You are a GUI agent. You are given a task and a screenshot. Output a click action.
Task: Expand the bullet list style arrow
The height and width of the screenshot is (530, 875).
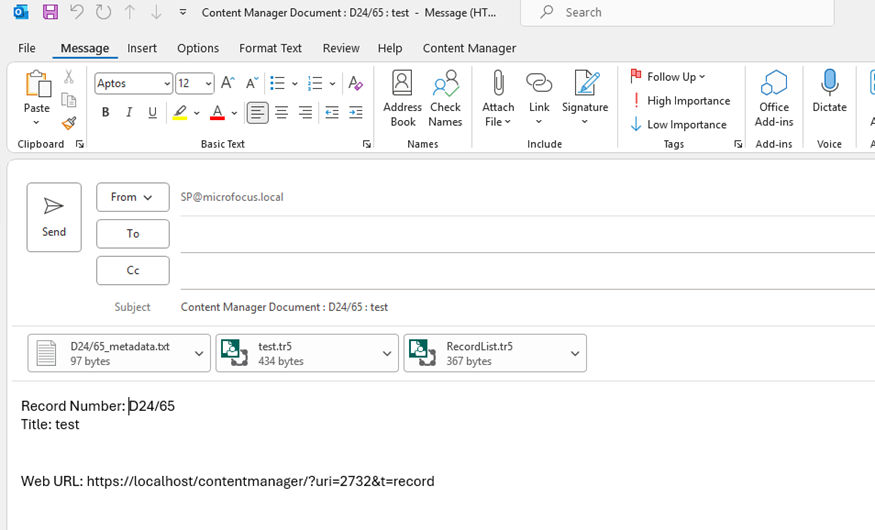295,84
